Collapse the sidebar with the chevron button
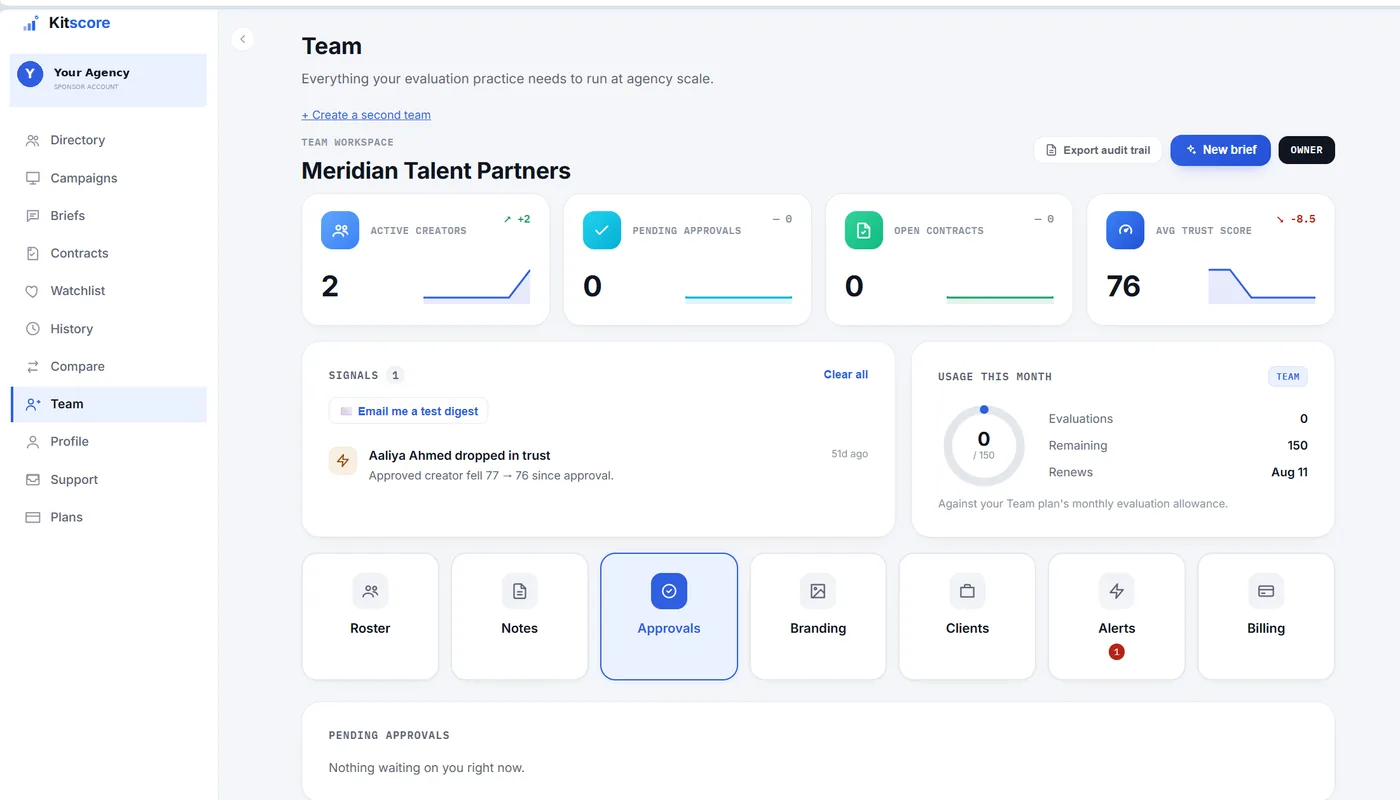Image resolution: width=1400 pixels, height=800 pixels. (242, 39)
